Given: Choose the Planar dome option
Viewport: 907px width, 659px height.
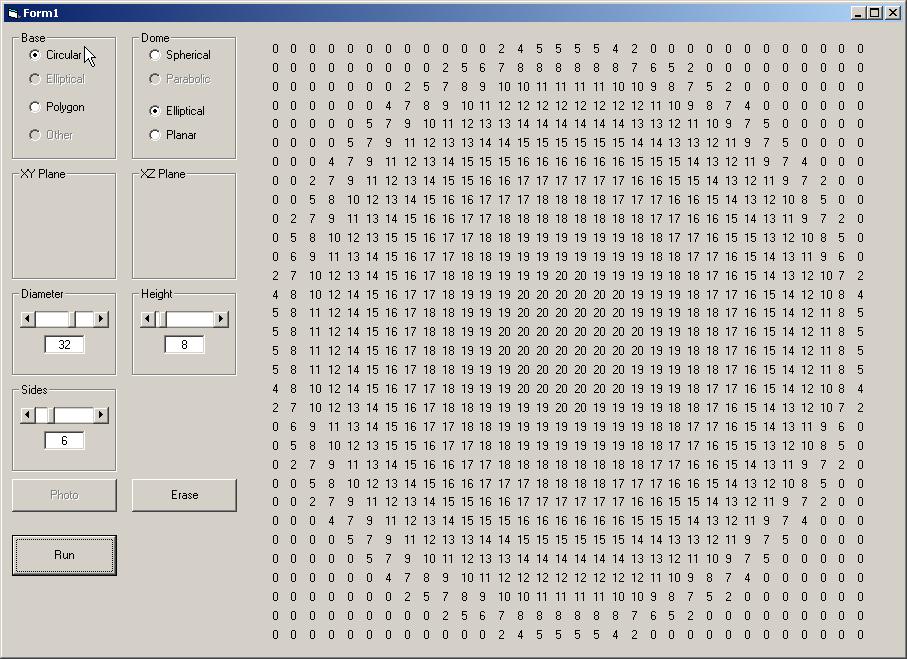Looking at the screenshot, I should coord(173,135).
